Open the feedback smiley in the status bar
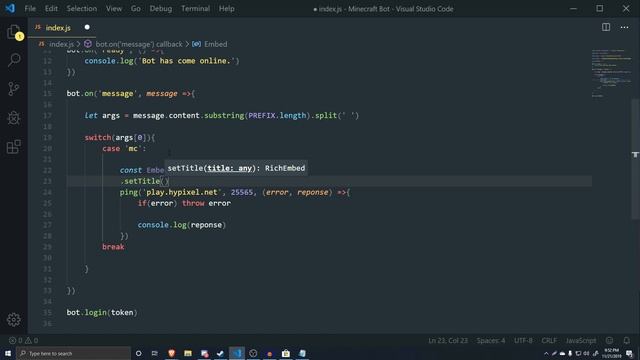The width and height of the screenshot is (640, 360). point(609,340)
